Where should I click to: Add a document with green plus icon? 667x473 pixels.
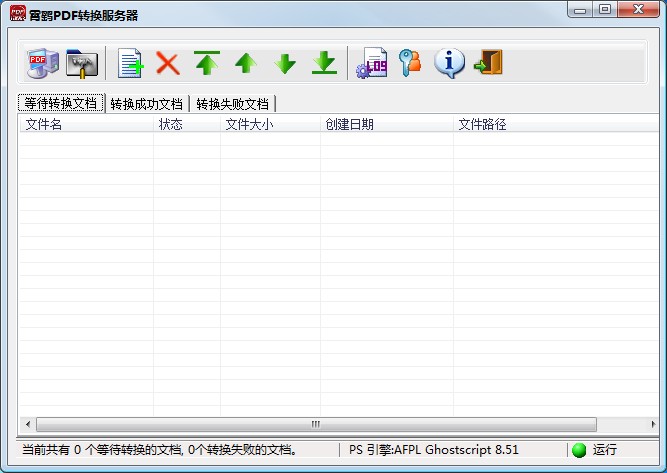coord(130,63)
